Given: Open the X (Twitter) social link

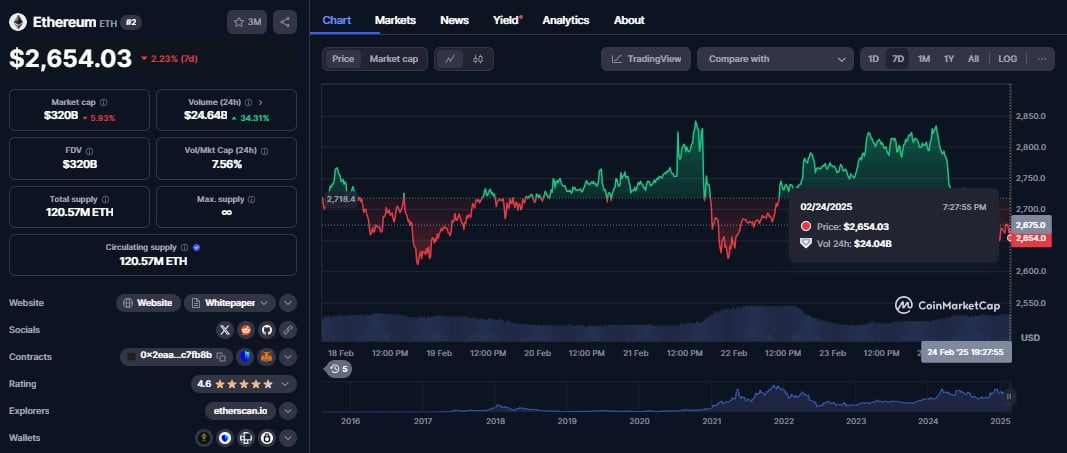Looking at the screenshot, I should pos(225,330).
